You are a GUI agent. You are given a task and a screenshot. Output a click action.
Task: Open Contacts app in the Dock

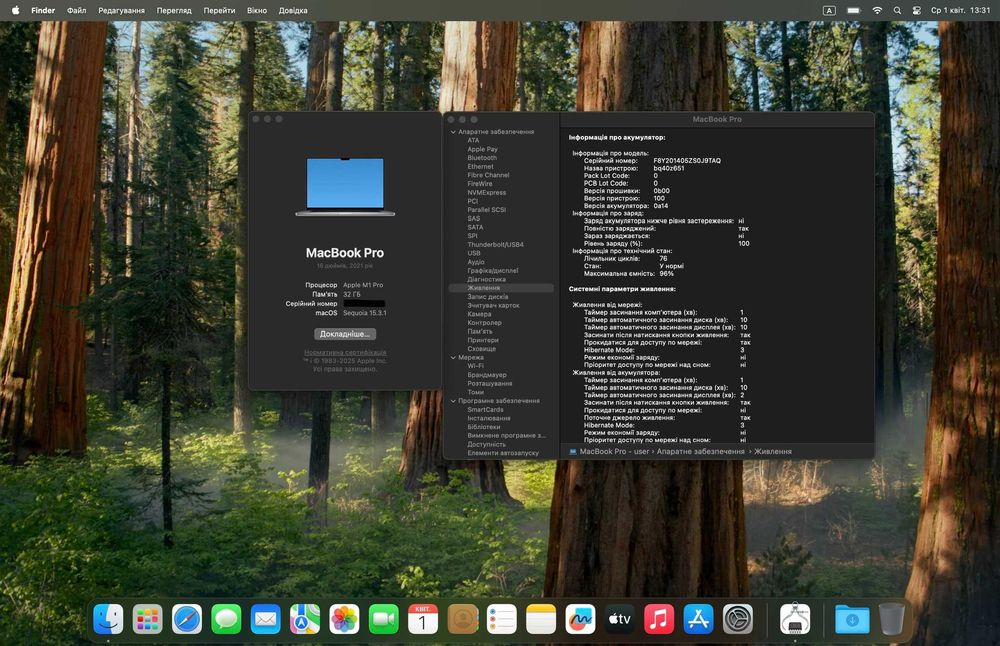point(462,619)
